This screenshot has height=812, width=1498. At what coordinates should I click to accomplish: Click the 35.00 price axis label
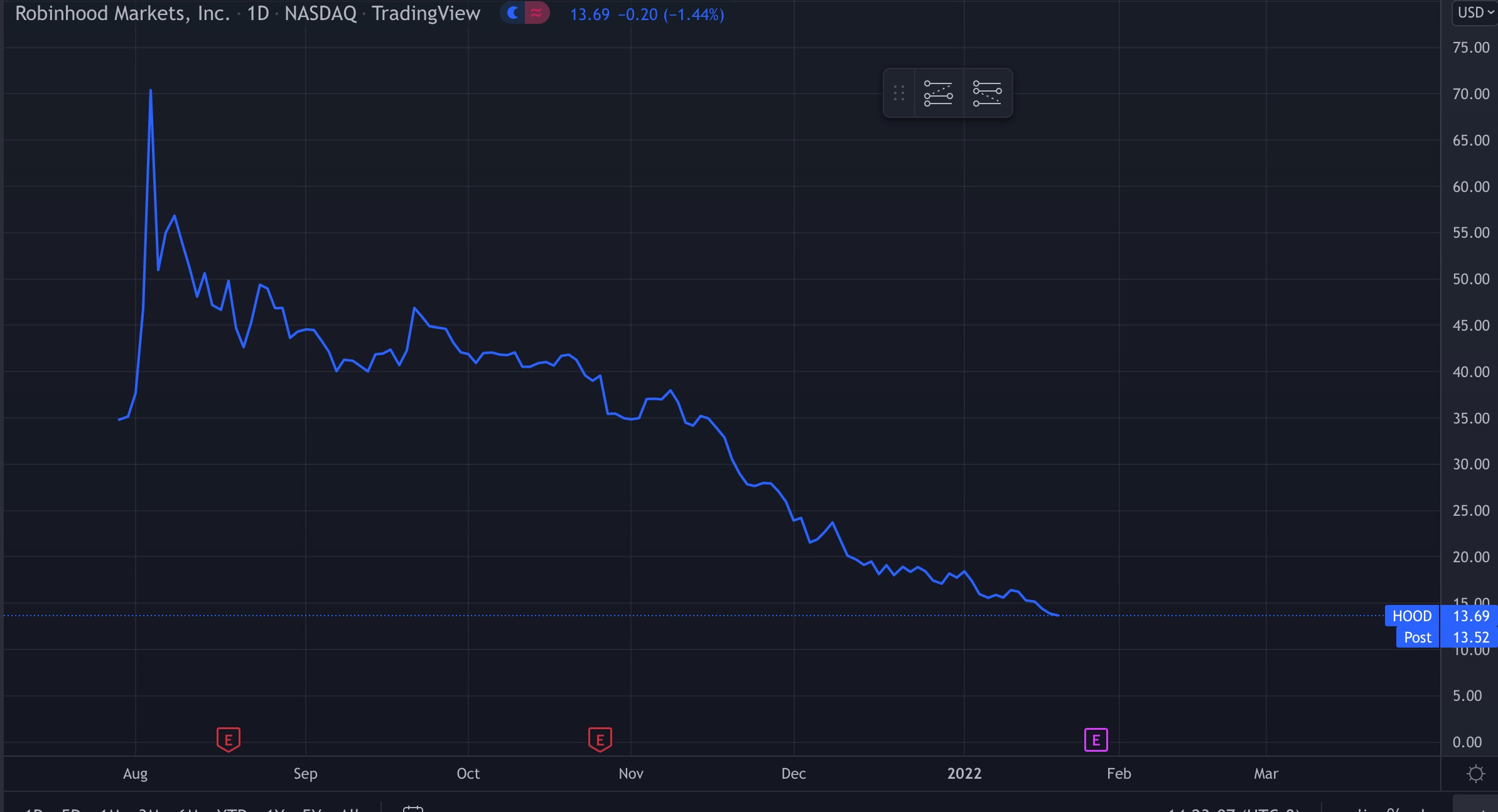[x=1470, y=419]
